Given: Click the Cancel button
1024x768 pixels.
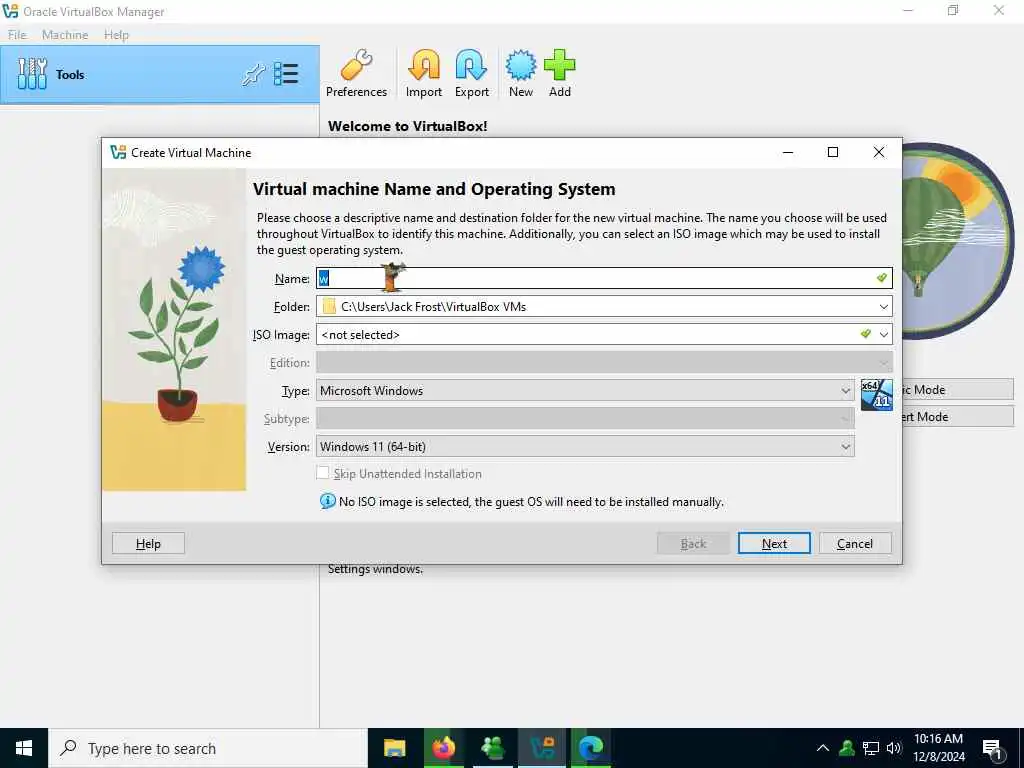Looking at the screenshot, I should pyautogui.click(x=855, y=543).
